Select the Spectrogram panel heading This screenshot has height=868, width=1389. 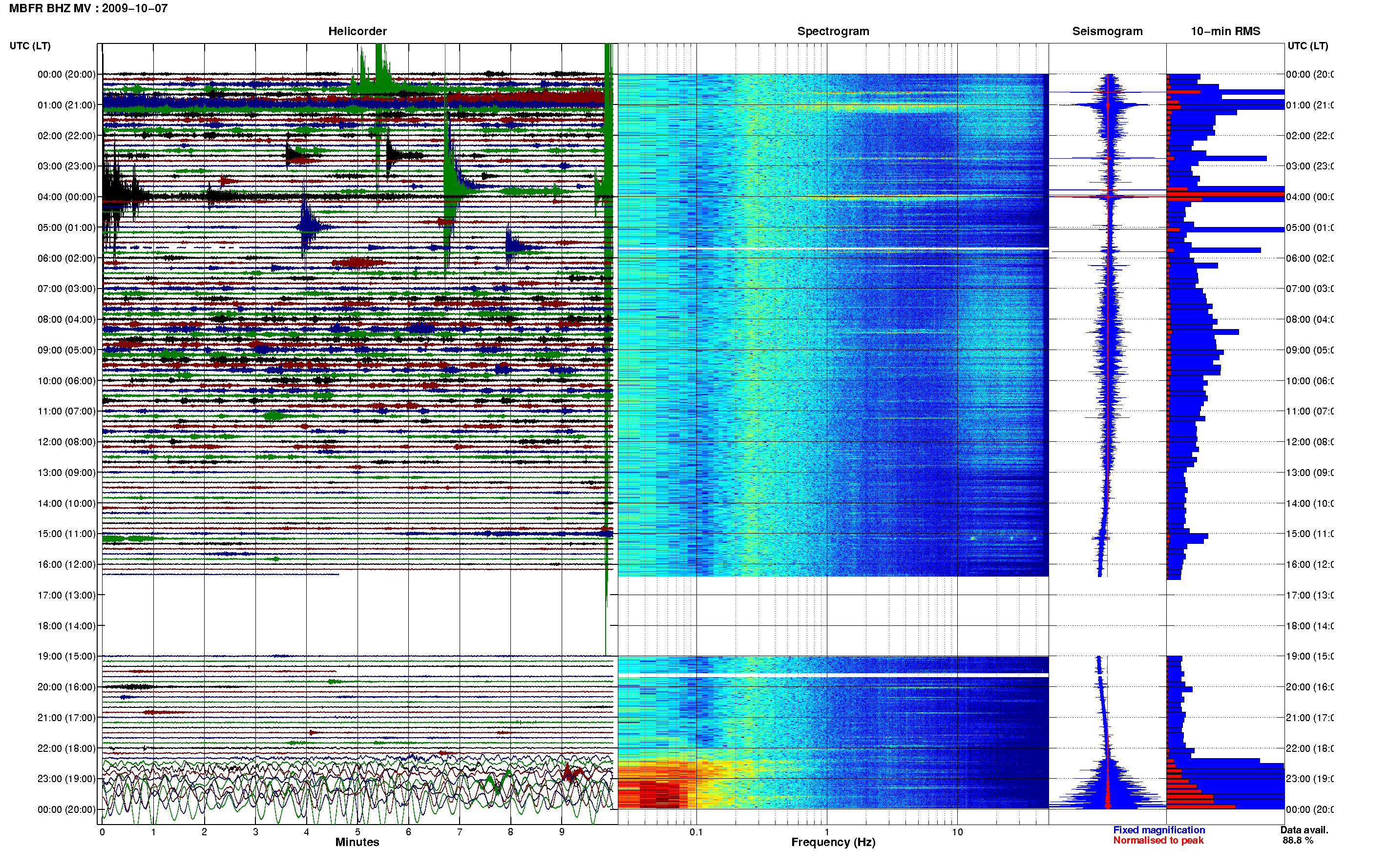point(833,31)
